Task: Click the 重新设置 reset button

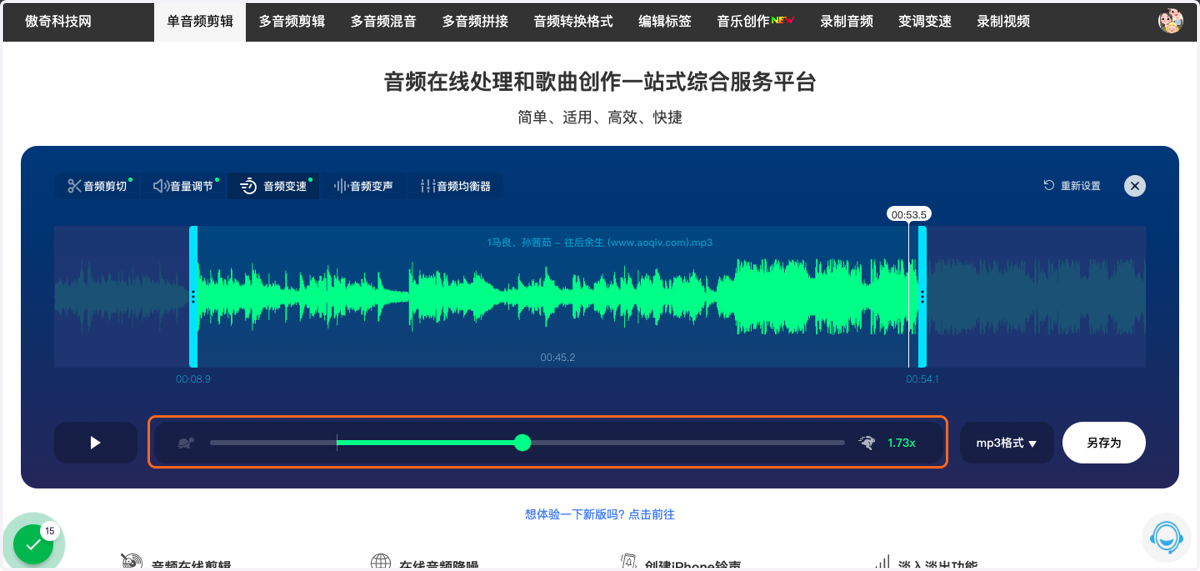Action: pyautogui.click(x=1072, y=186)
